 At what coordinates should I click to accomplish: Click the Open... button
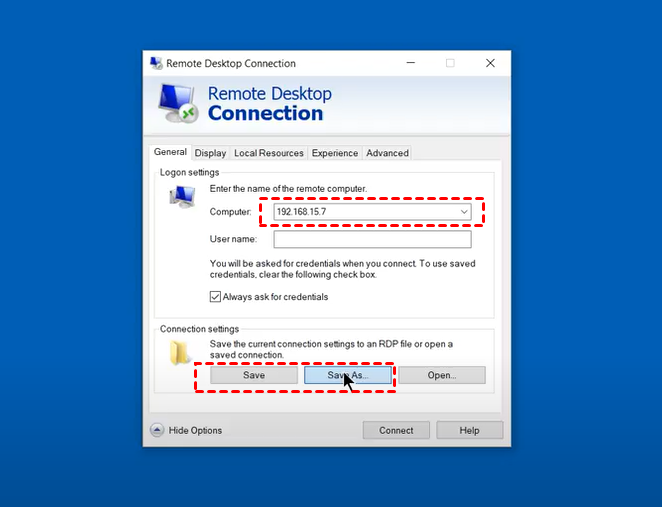(442, 375)
